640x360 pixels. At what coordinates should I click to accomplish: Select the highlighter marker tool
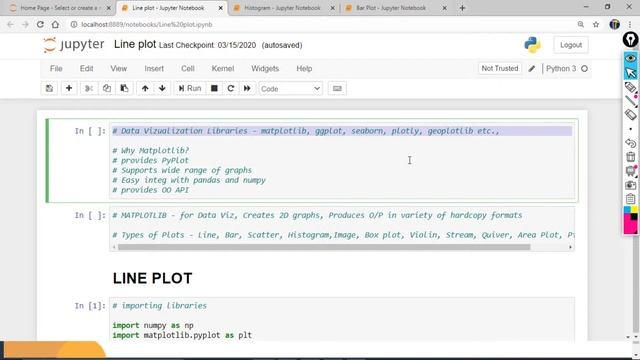(631, 87)
